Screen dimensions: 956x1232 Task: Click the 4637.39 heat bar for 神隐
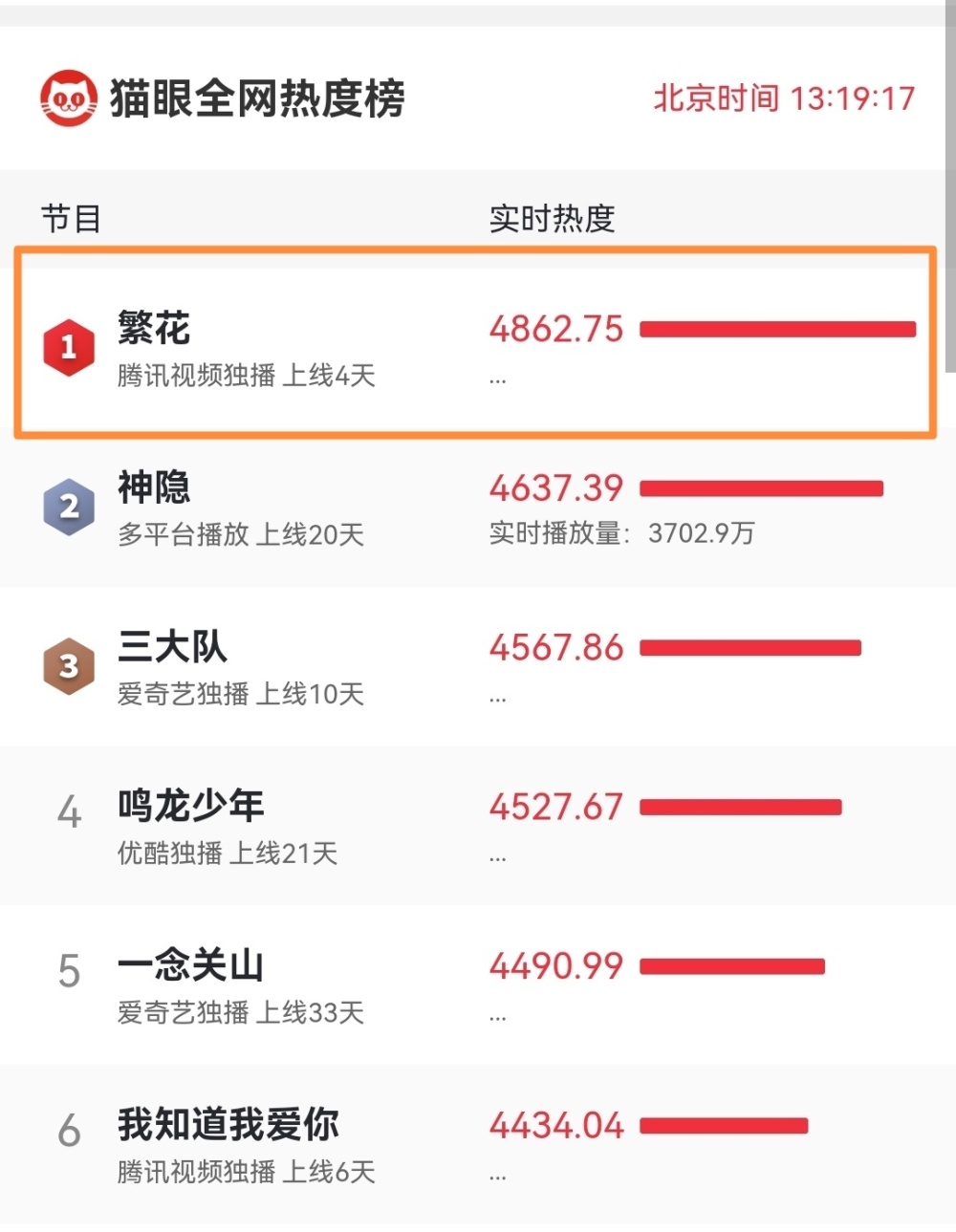pyautogui.click(x=762, y=488)
